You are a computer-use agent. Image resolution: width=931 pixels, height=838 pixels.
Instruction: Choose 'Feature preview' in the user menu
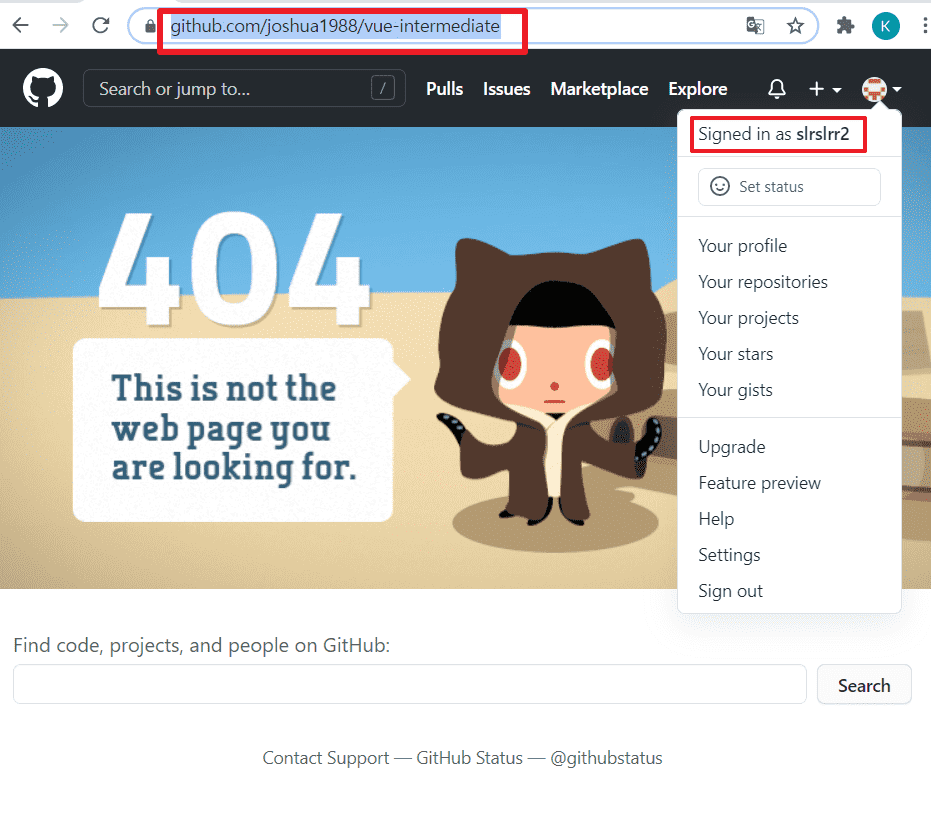click(759, 483)
